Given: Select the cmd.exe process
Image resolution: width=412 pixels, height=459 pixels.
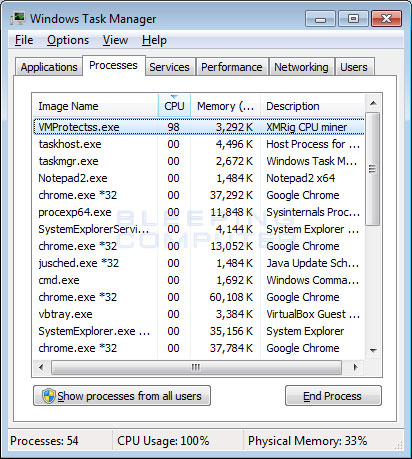Looking at the screenshot, I should click(199, 280).
